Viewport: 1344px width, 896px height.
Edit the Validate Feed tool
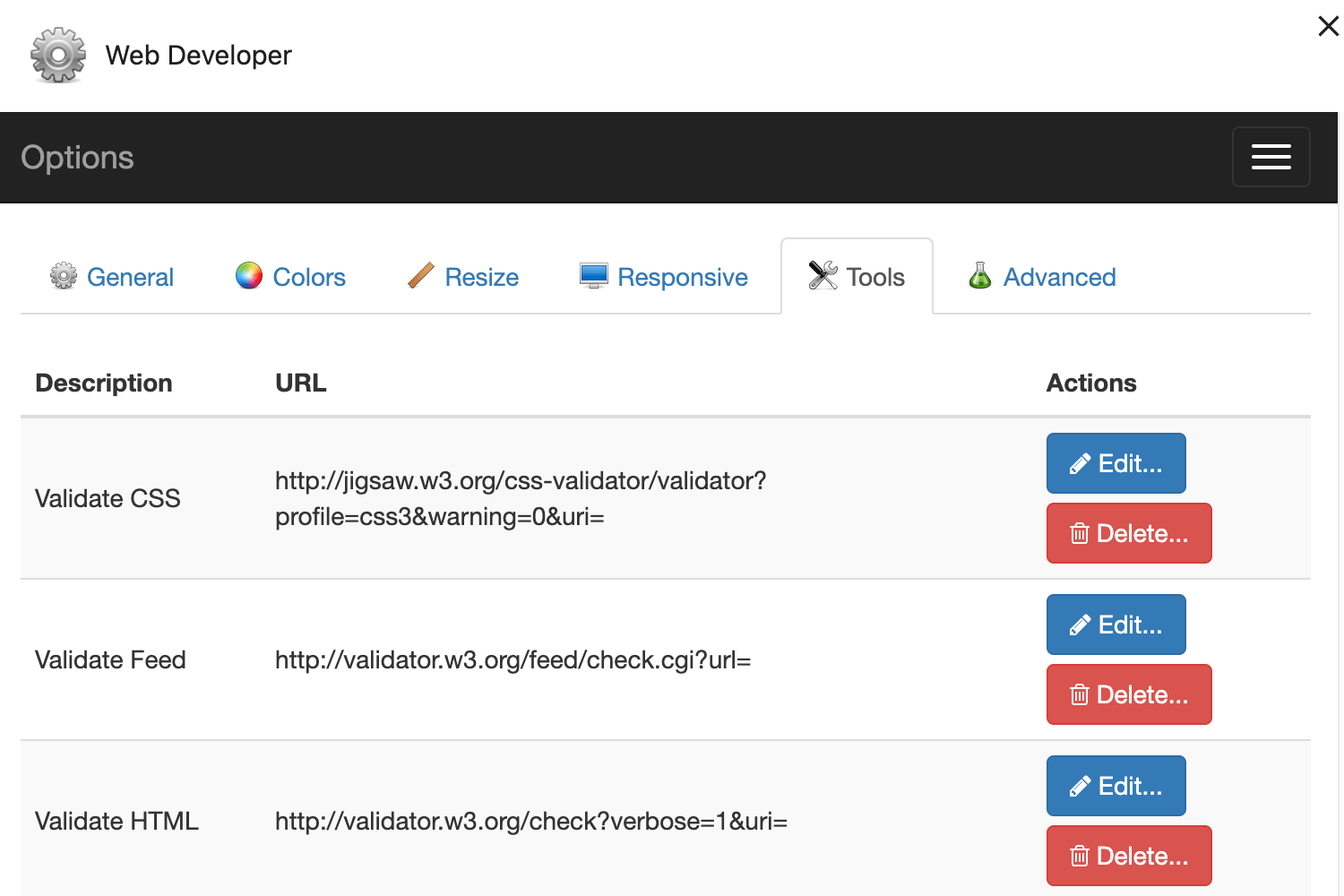tap(1116, 625)
